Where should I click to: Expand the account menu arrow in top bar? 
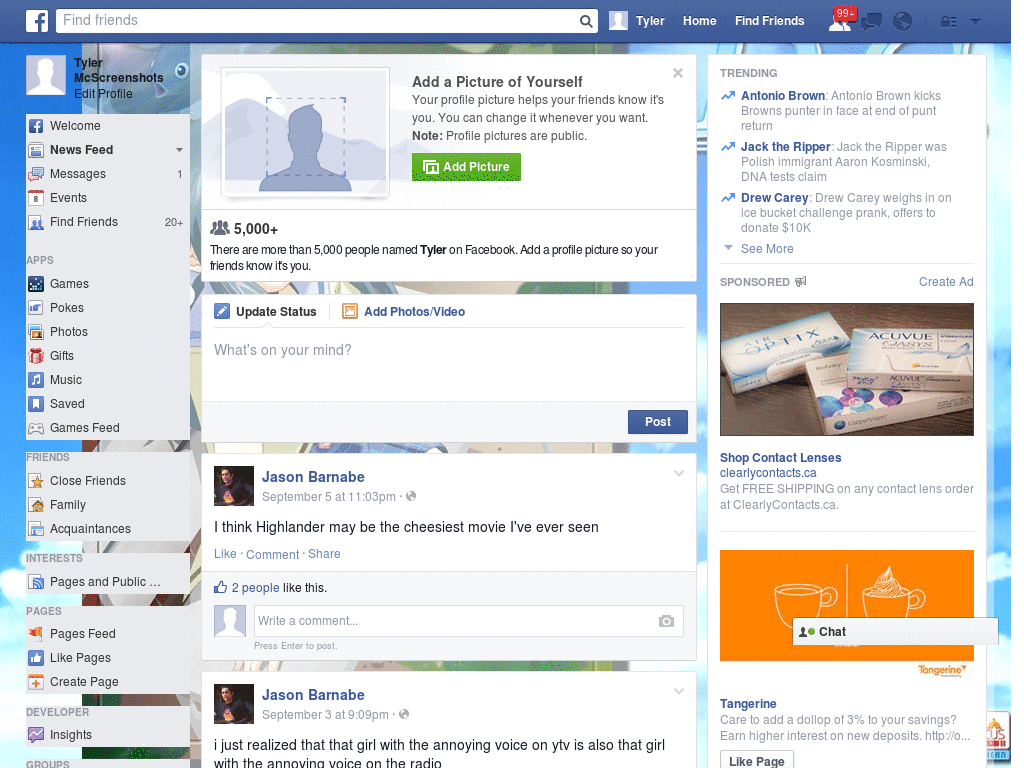[976, 22]
